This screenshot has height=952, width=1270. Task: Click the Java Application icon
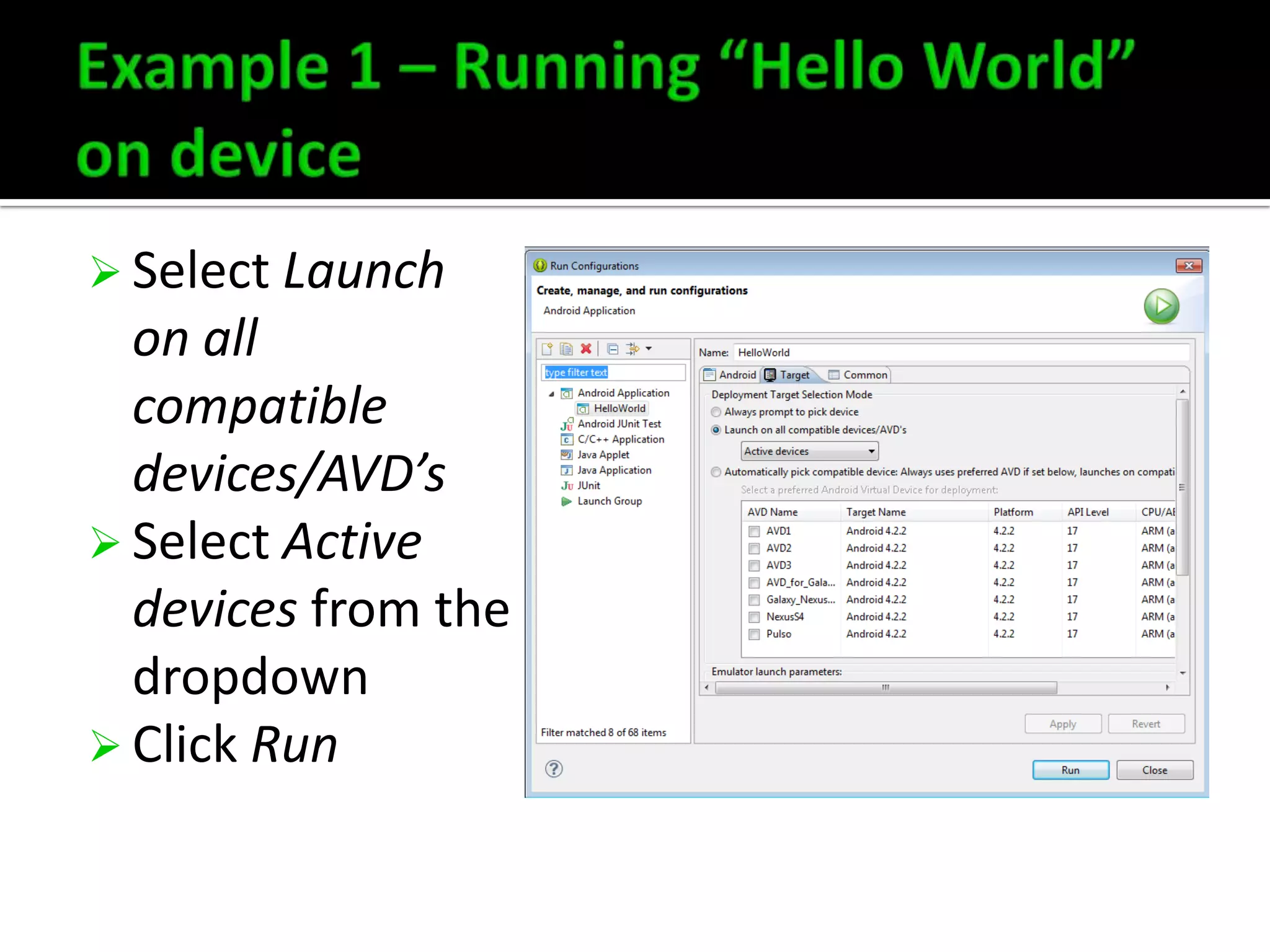(567, 471)
